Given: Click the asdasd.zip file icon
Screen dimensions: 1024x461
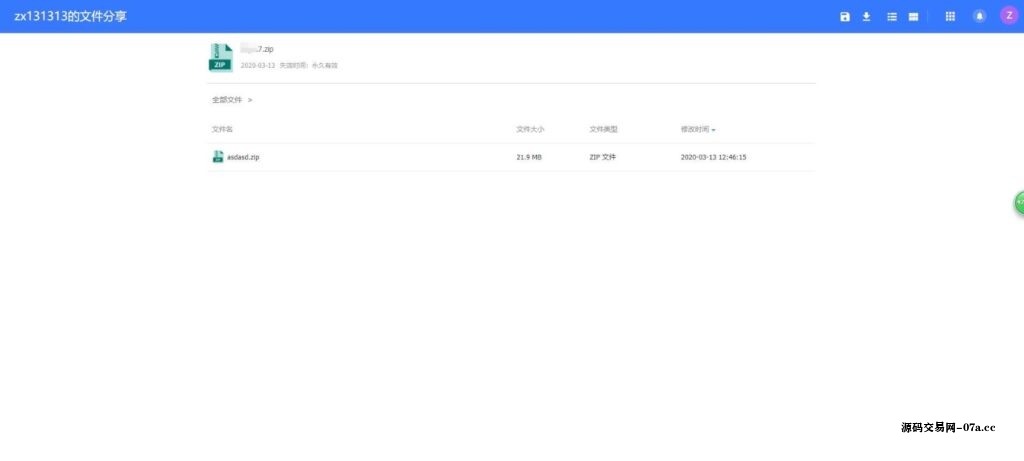Looking at the screenshot, I should click(x=218, y=157).
